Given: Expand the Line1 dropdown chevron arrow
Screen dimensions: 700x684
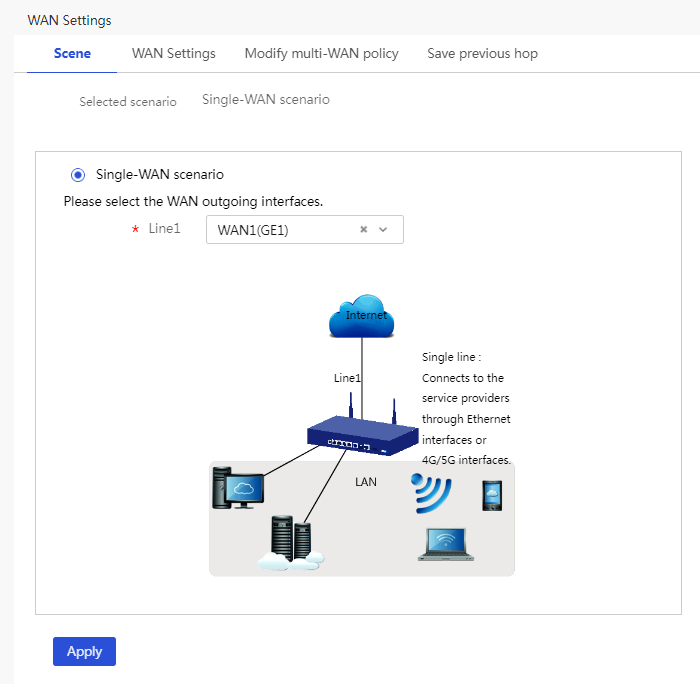Looking at the screenshot, I should pyautogui.click(x=383, y=229).
